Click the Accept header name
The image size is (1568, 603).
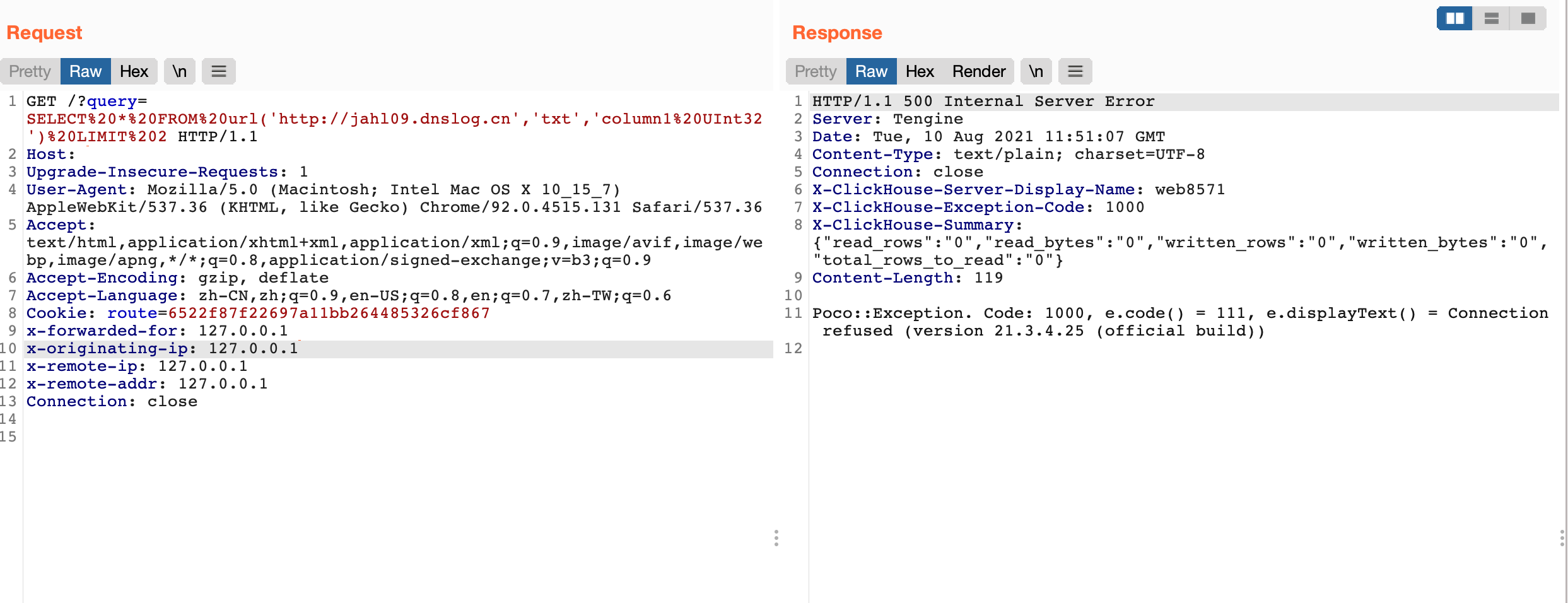click(61, 225)
